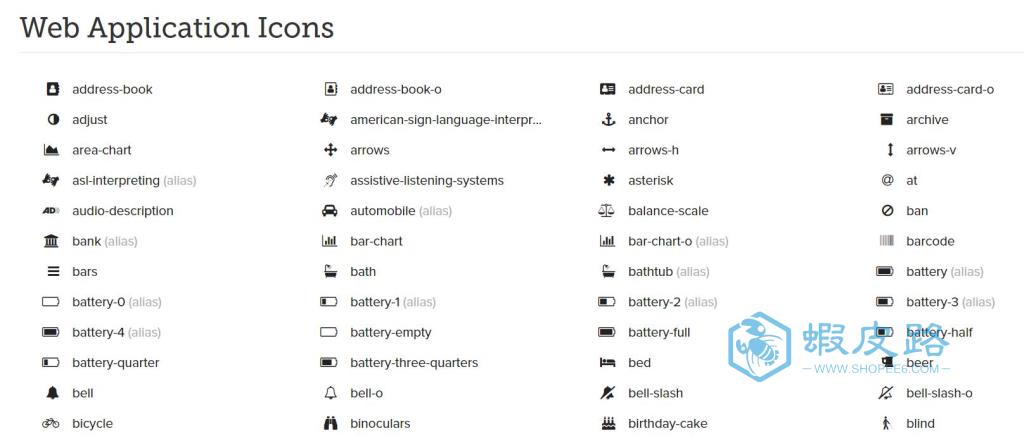
Task: Select the birthday-cake icon
Action: (608, 423)
